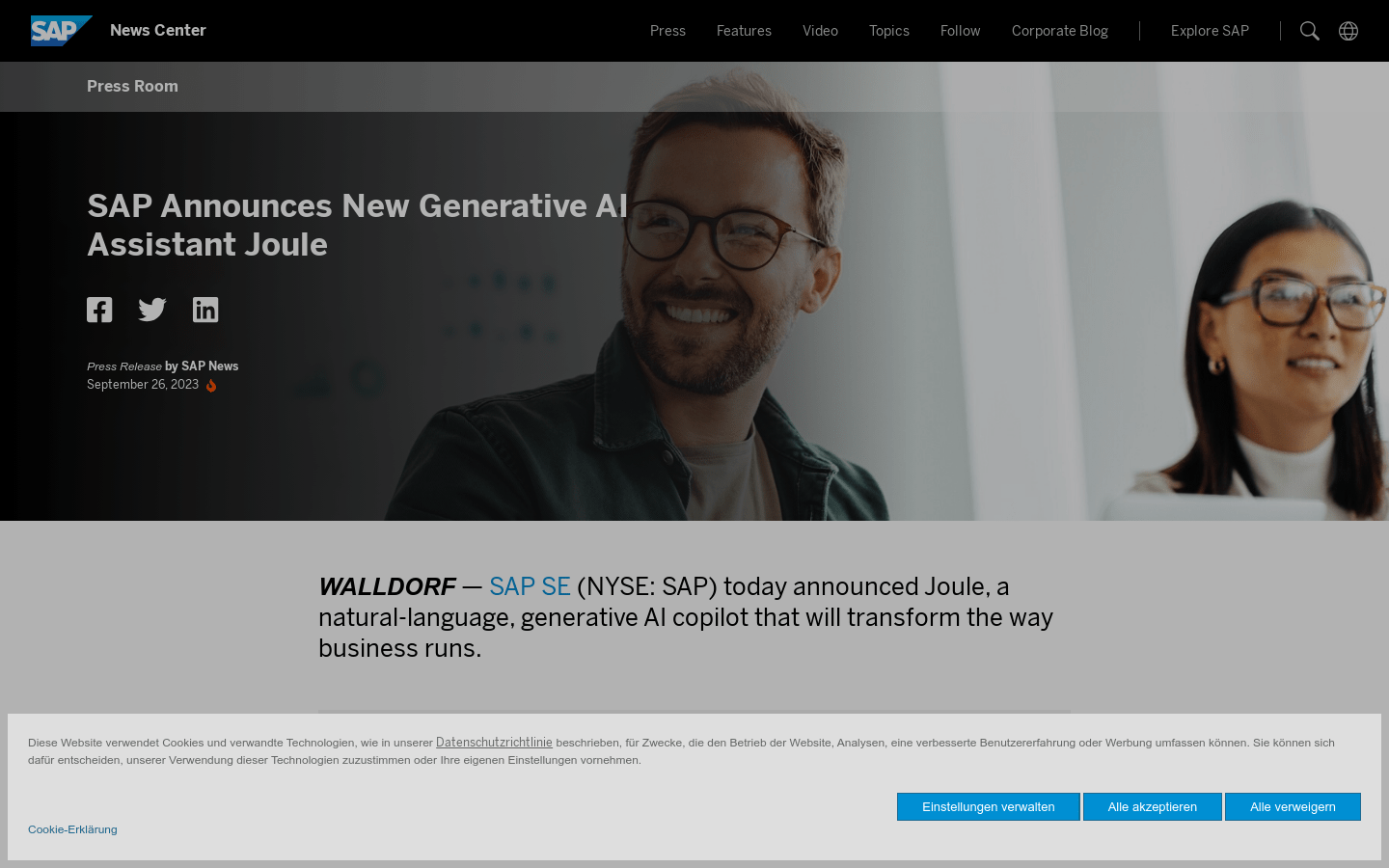
Task: Reject cookies with Alle verweigern
Action: (1293, 807)
